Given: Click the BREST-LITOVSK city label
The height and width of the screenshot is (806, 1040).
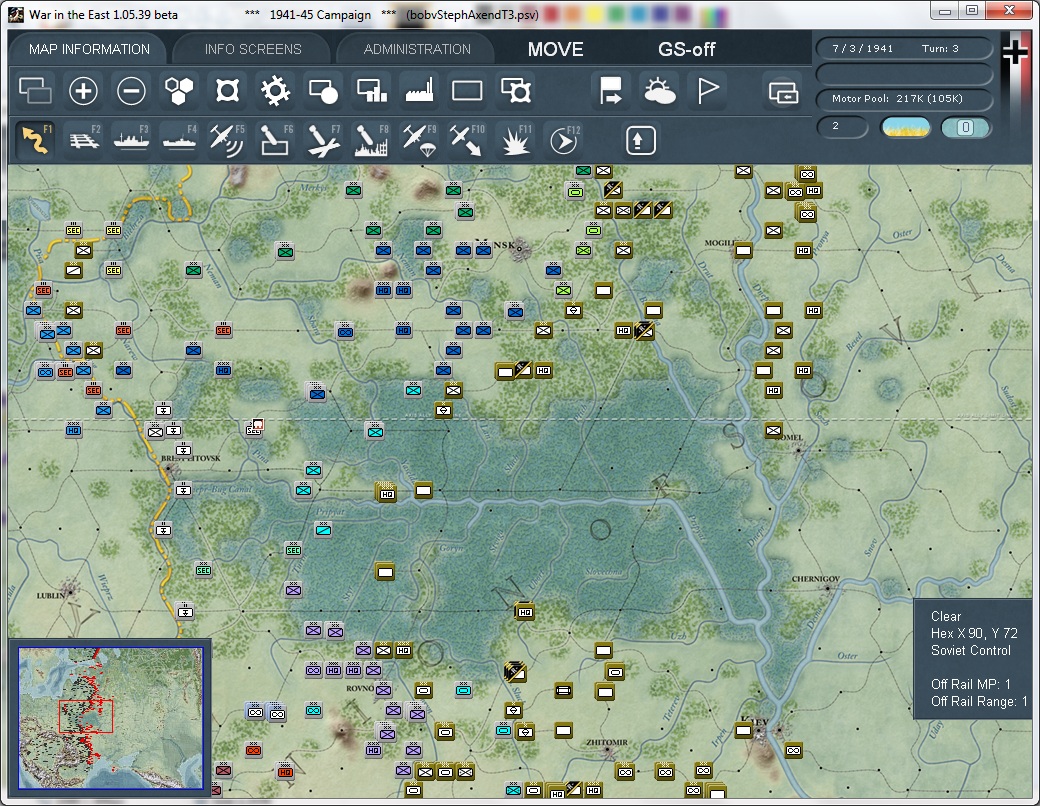Looking at the screenshot, I should [x=190, y=458].
